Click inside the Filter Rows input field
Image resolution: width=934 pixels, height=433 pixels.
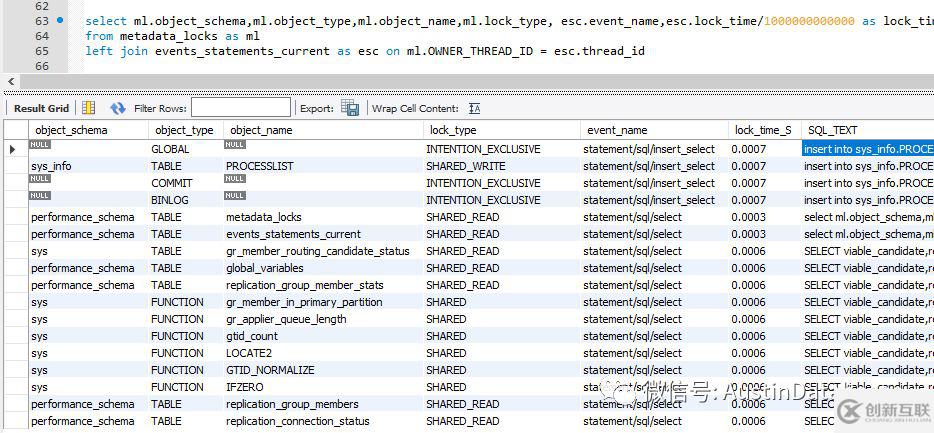(x=241, y=108)
